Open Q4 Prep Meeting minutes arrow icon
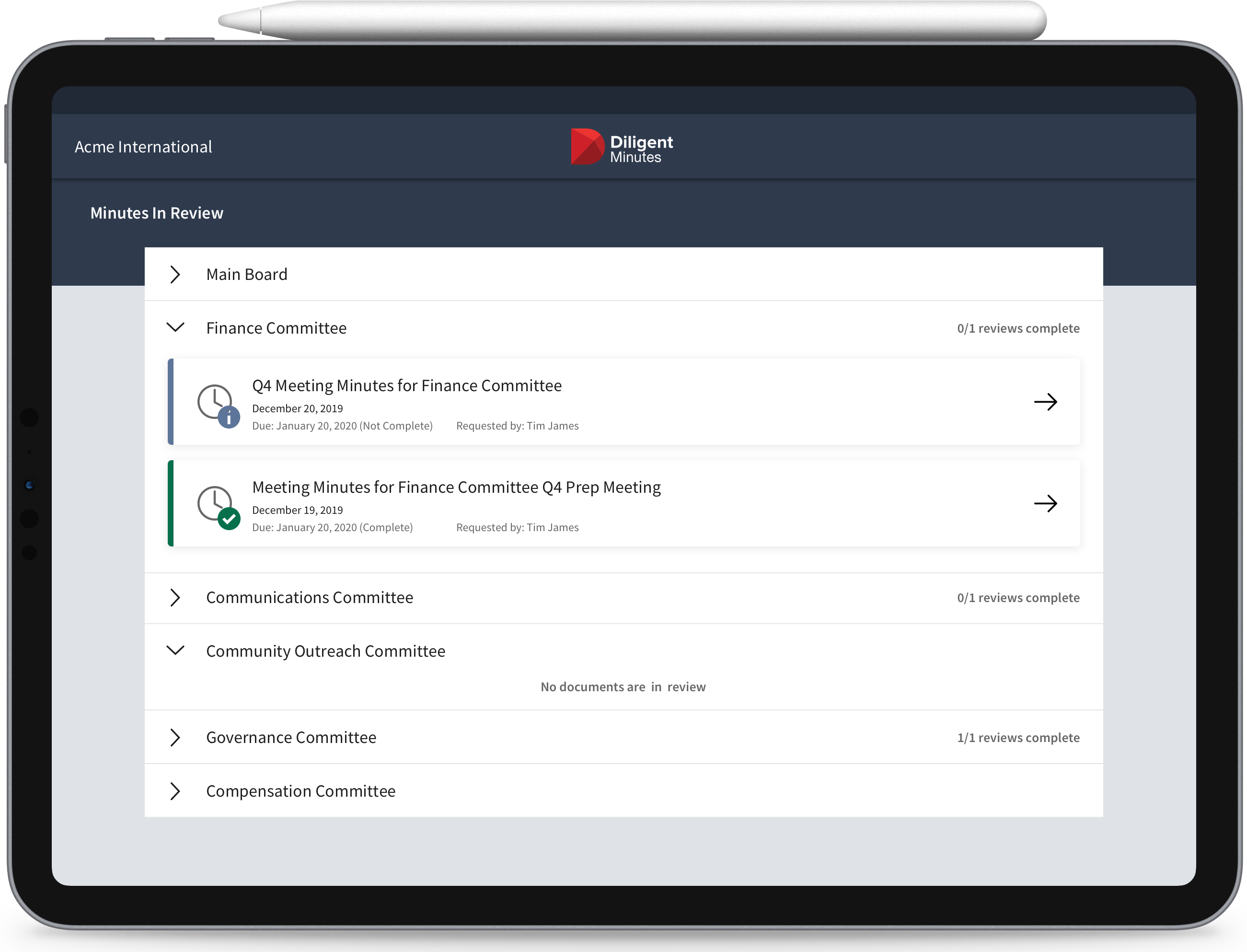 [x=1045, y=503]
